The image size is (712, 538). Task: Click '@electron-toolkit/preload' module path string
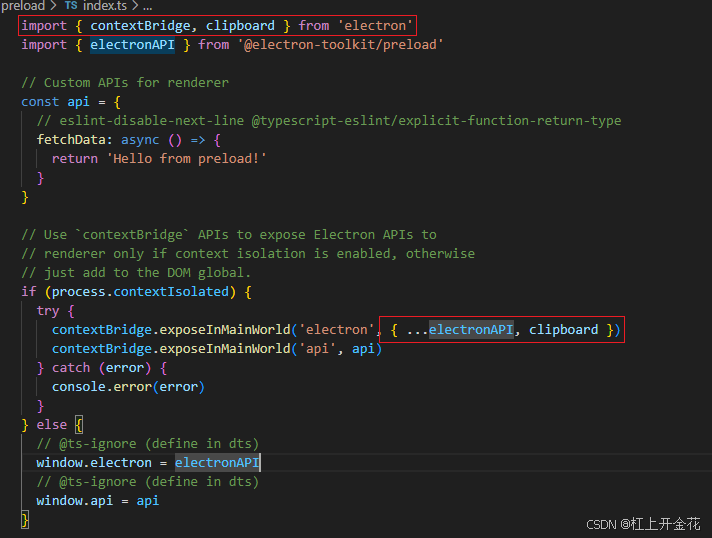(340, 44)
